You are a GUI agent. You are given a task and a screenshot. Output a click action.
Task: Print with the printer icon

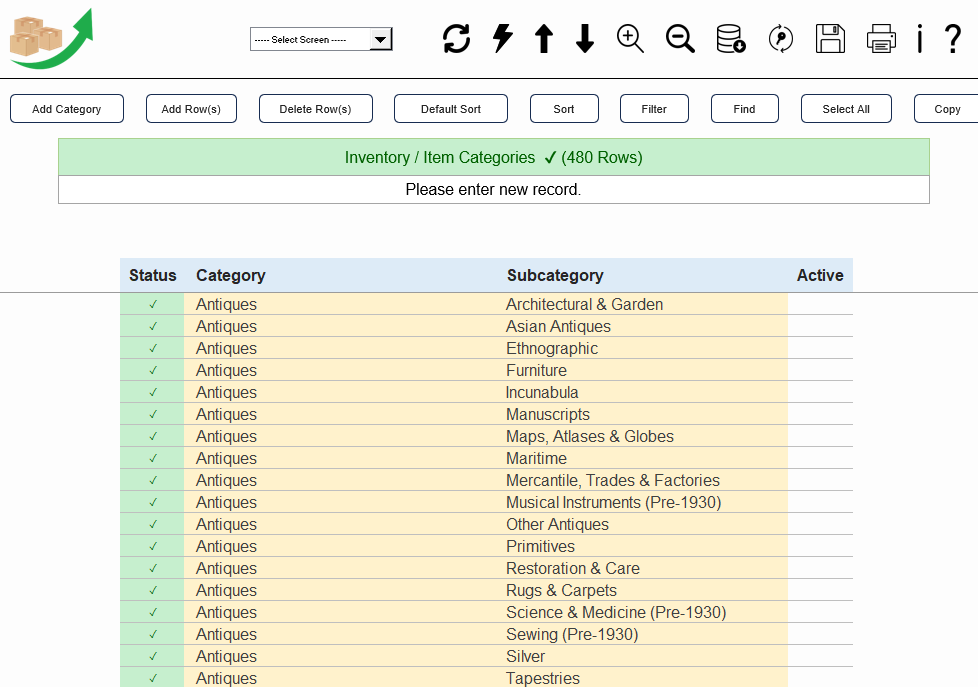881,39
